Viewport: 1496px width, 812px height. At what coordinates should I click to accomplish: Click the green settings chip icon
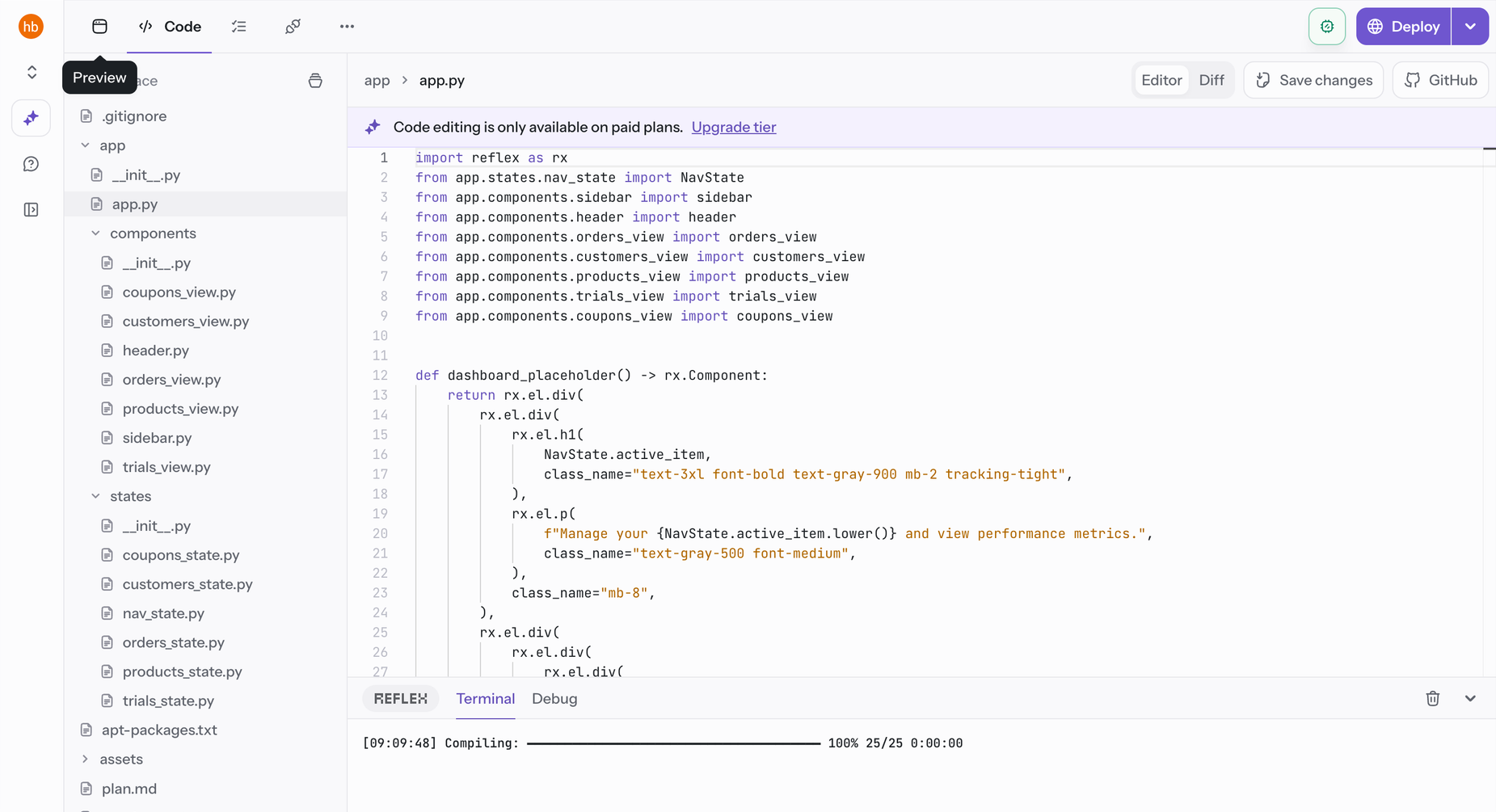(1326, 27)
